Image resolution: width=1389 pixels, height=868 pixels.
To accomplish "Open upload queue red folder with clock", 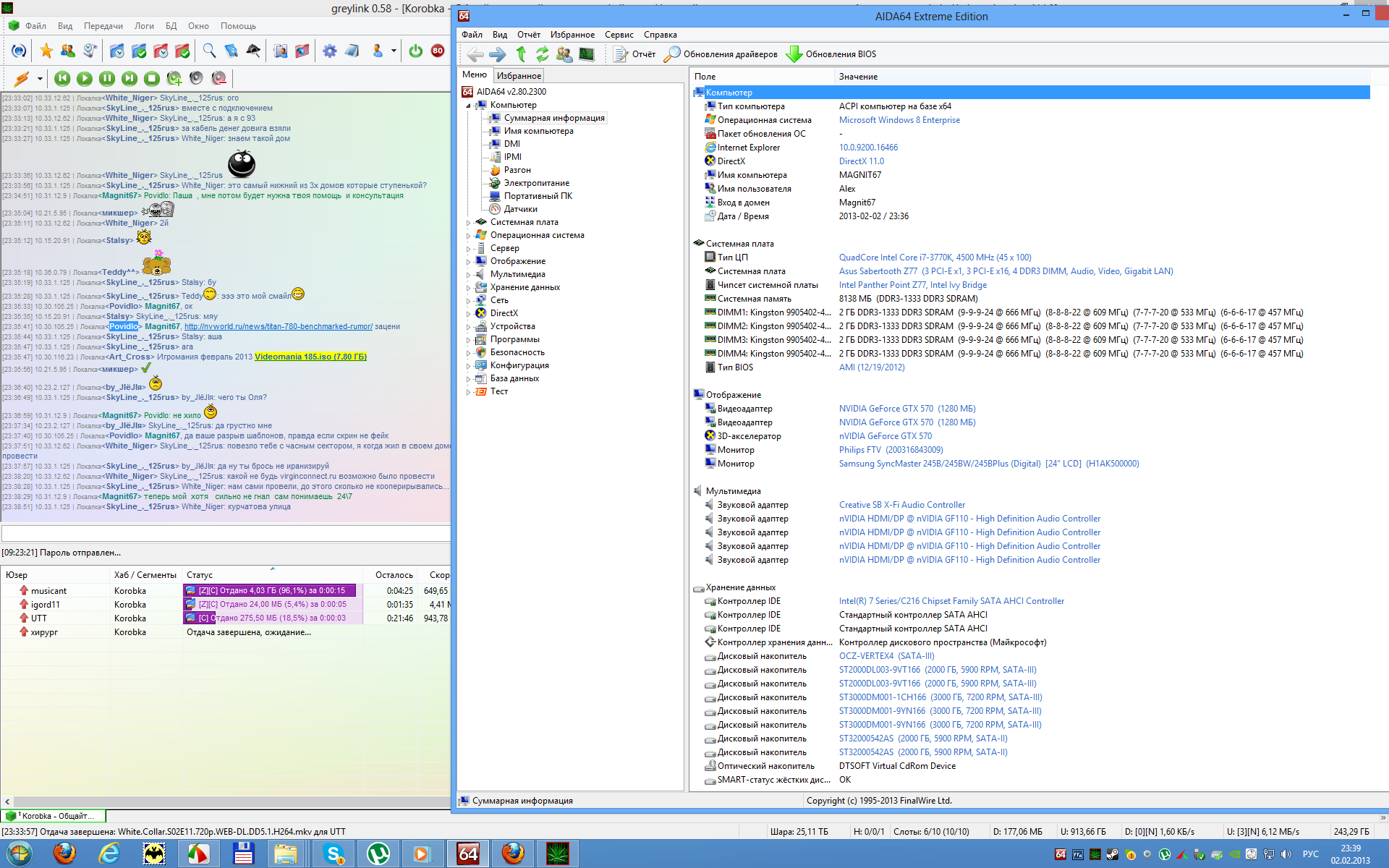I will click(161, 51).
